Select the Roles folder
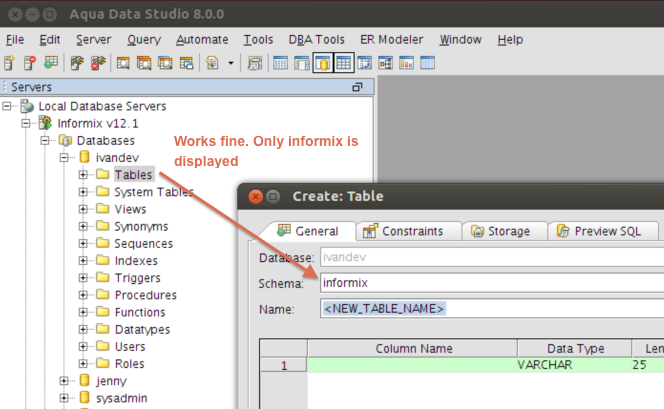Image resolution: width=664 pixels, height=409 pixels. [129, 364]
